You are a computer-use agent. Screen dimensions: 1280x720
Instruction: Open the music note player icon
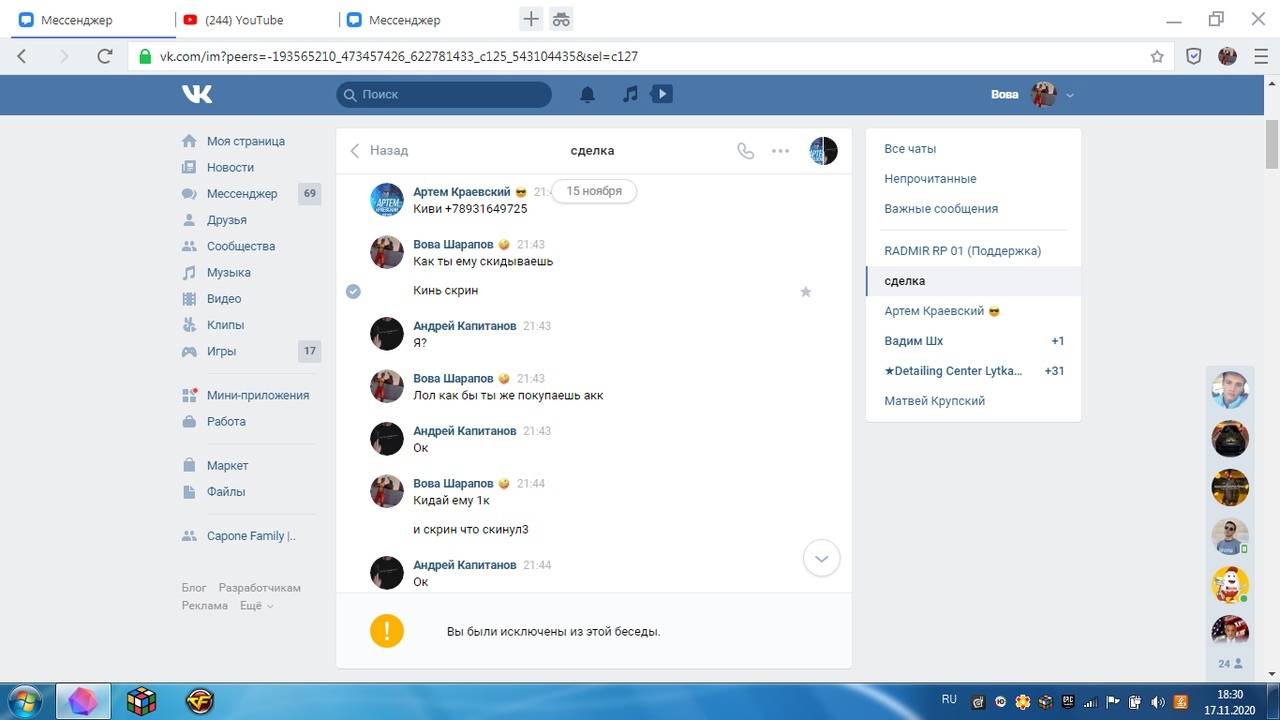(630, 94)
